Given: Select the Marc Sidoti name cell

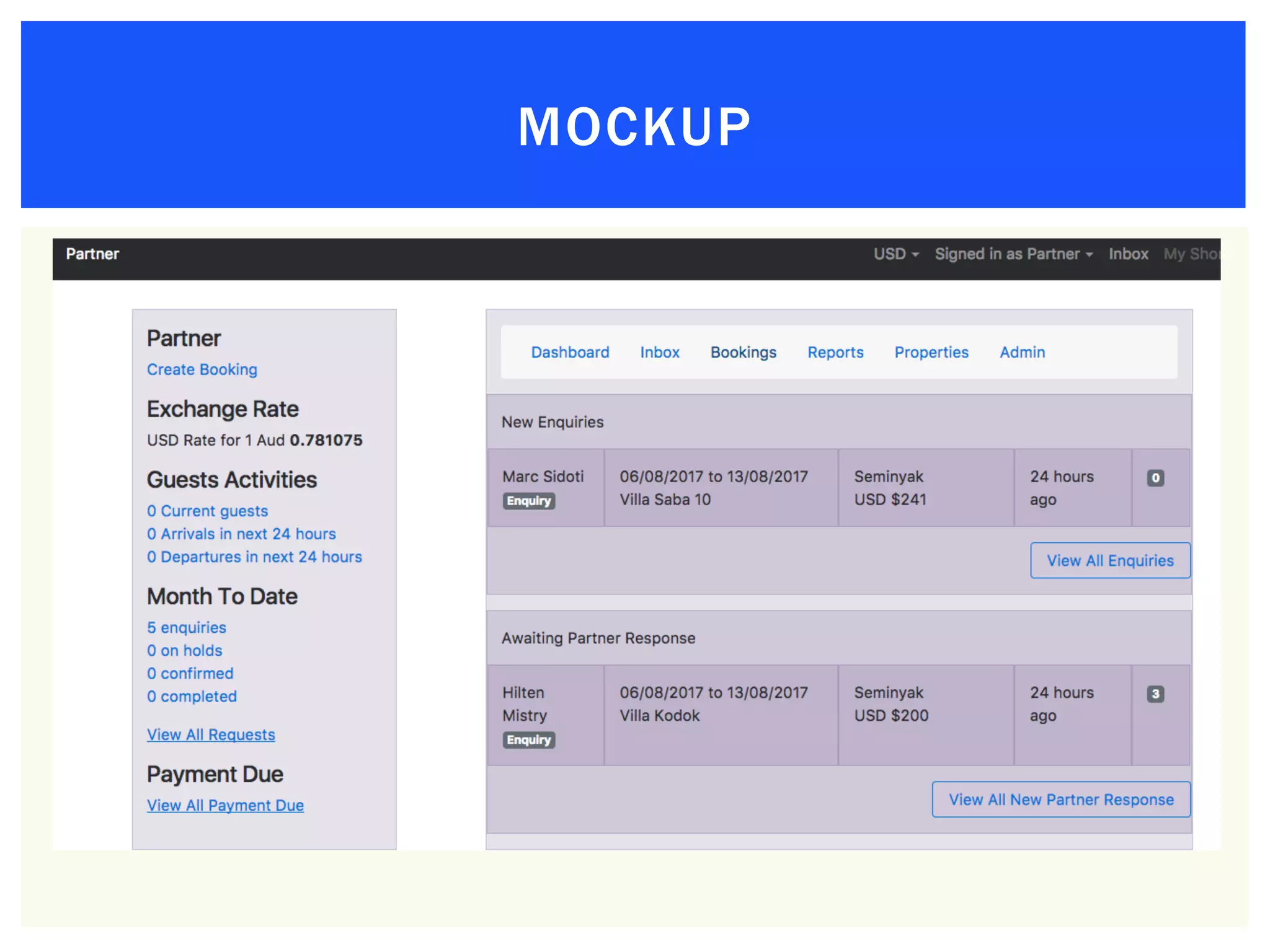Looking at the screenshot, I should pos(546,488).
